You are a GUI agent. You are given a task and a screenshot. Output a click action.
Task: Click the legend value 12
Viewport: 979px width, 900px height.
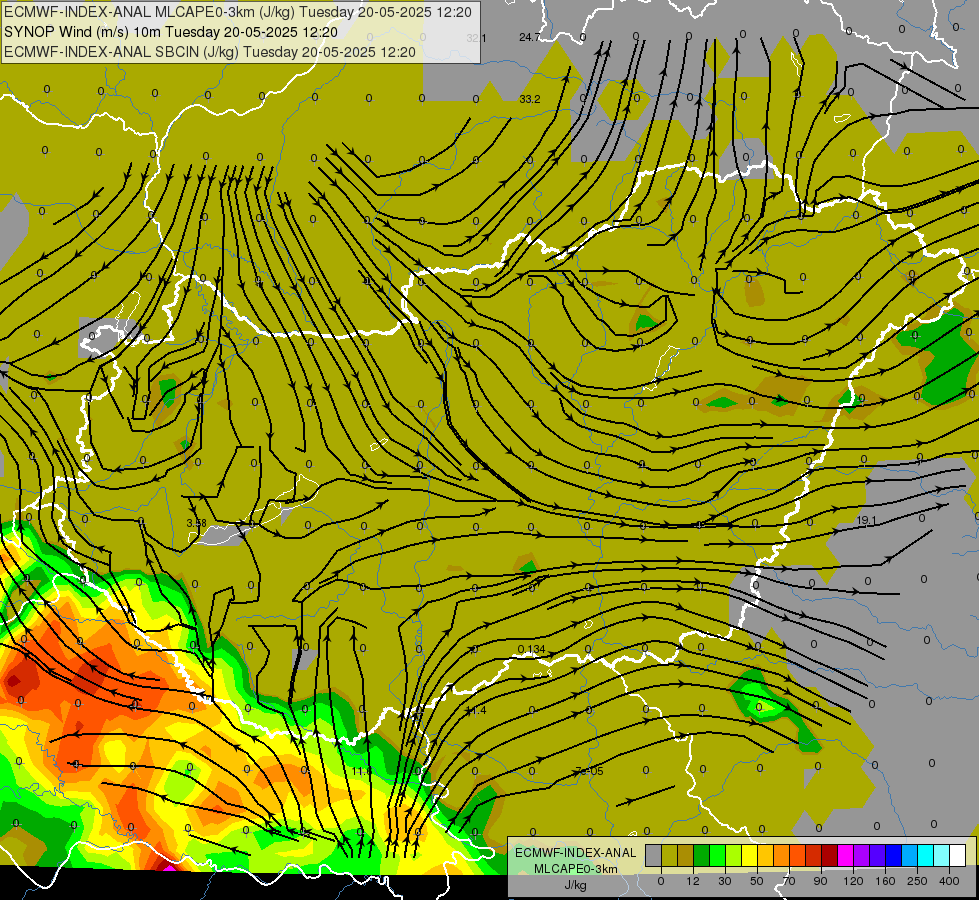[x=693, y=881]
